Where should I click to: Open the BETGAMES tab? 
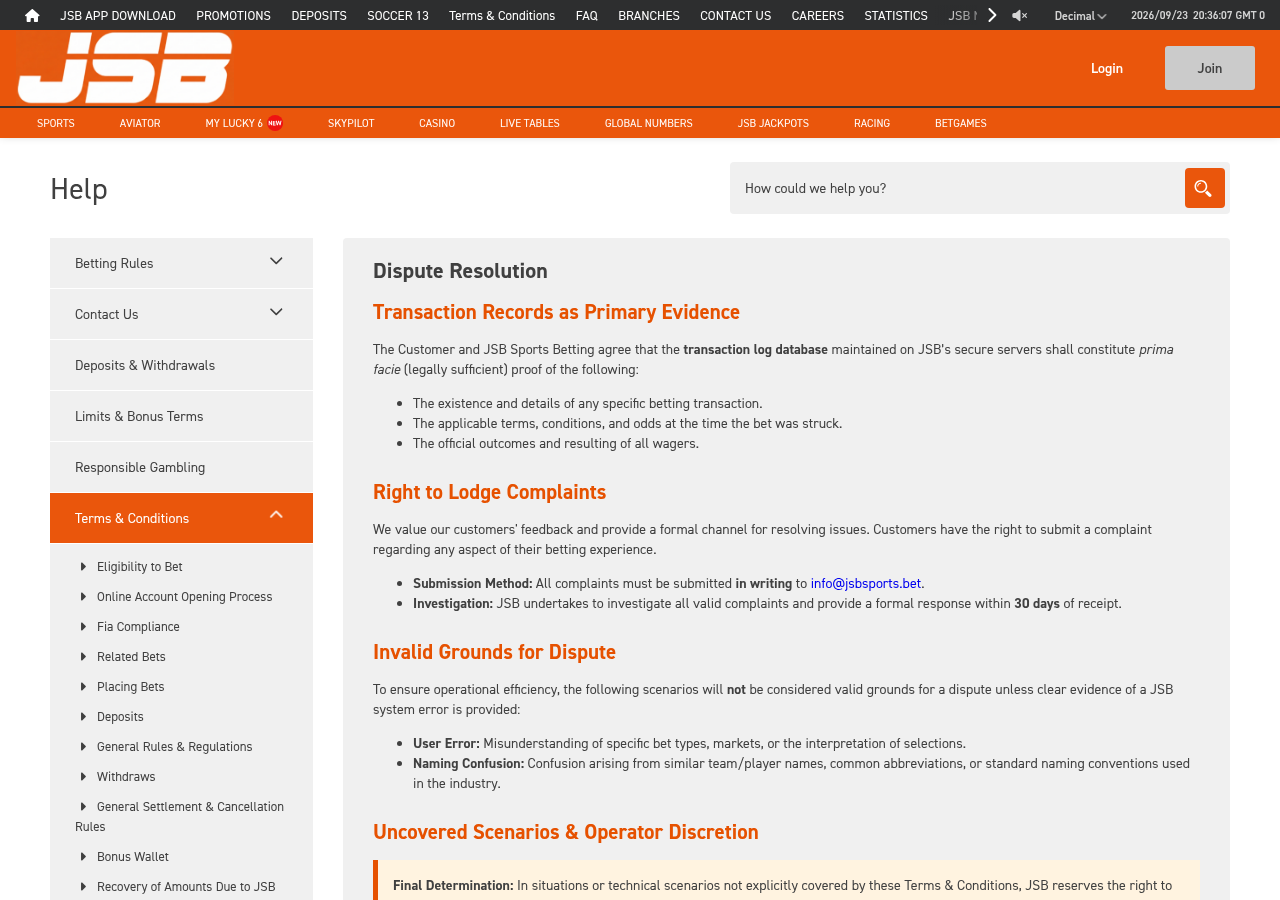coord(961,123)
